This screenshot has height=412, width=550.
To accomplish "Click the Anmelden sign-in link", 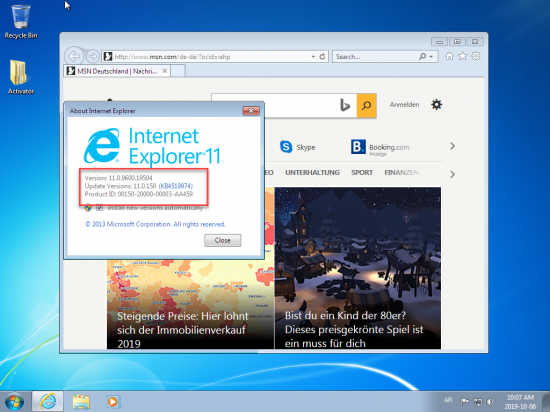I will point(404,104).
